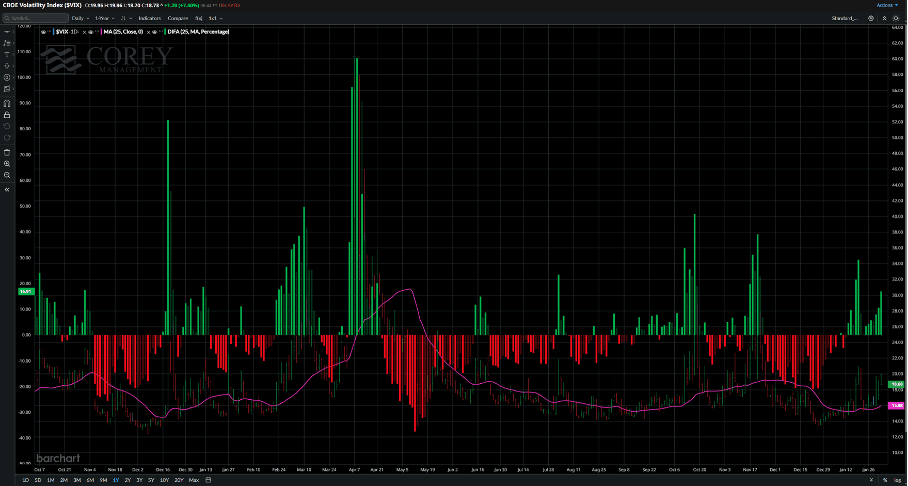
Task: Select the 1D time range
Action: point(26,480)
